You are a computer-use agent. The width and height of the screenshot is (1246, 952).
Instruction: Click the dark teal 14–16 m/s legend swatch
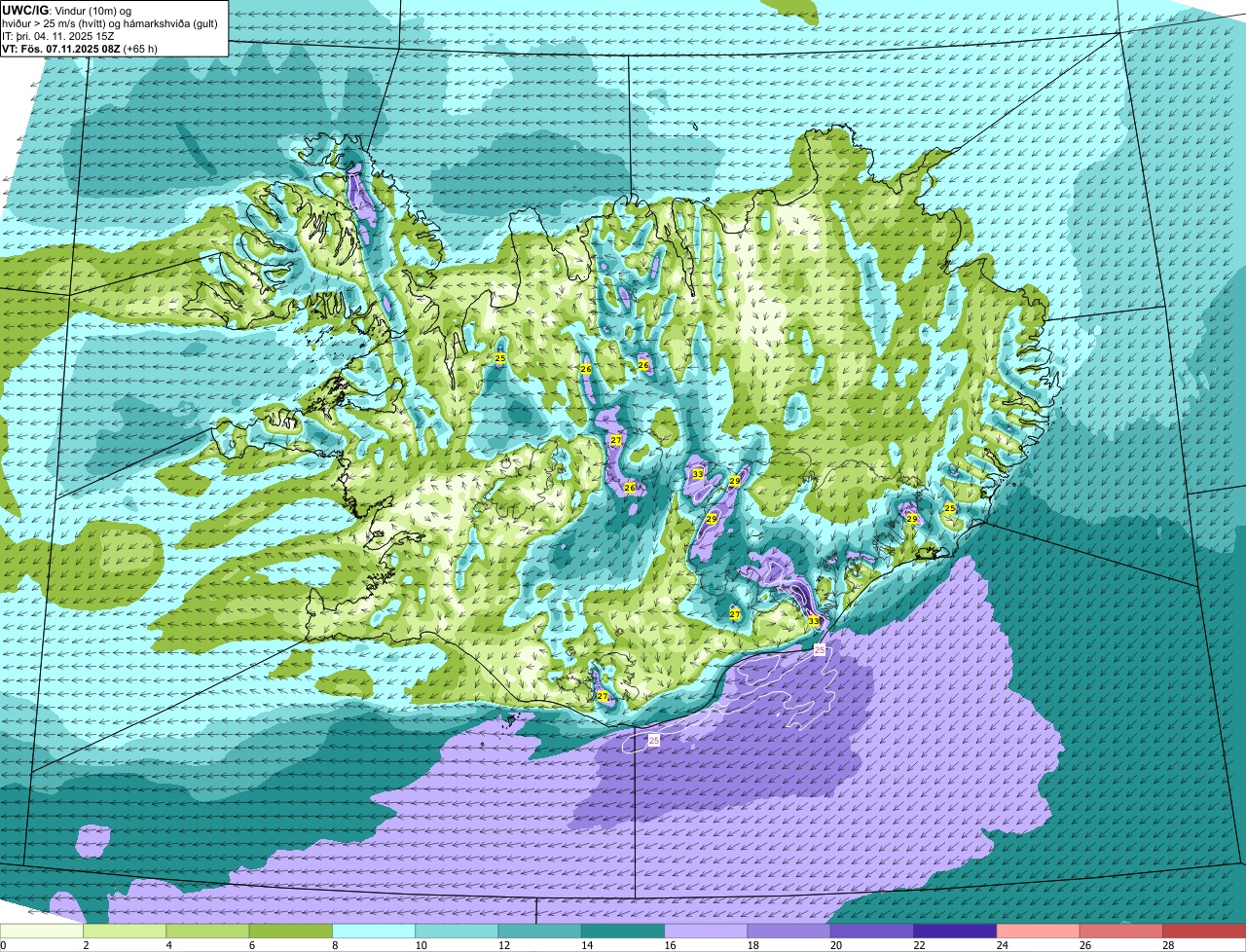[623, 931]
